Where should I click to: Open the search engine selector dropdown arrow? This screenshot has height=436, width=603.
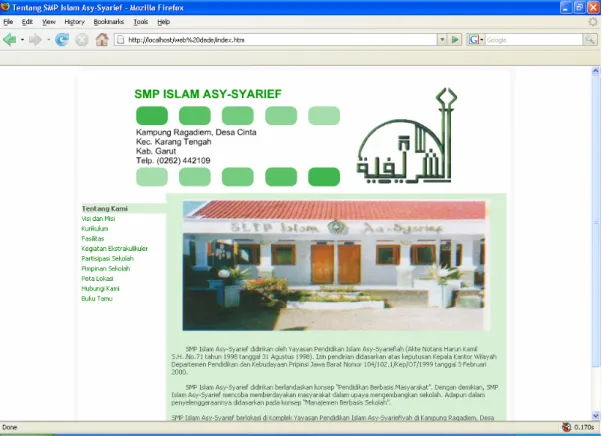click(x=481, y=40)
